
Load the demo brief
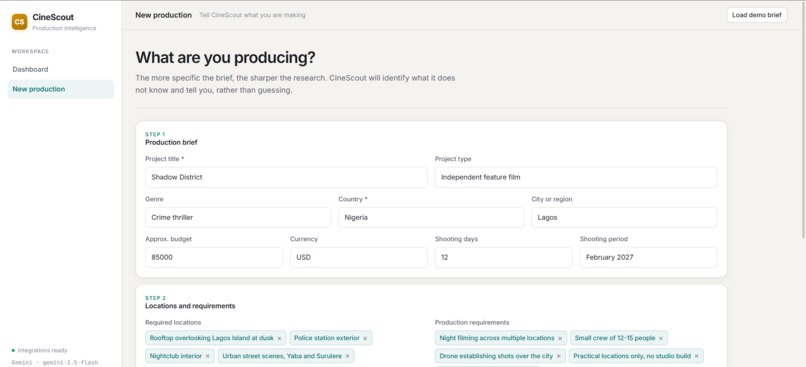(x=757, y=15)
